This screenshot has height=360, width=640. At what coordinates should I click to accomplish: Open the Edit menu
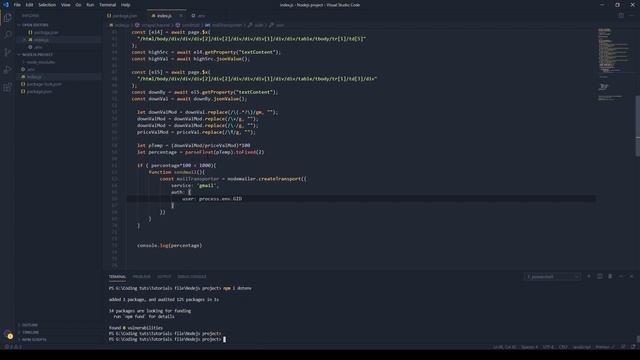pos(29,5)
